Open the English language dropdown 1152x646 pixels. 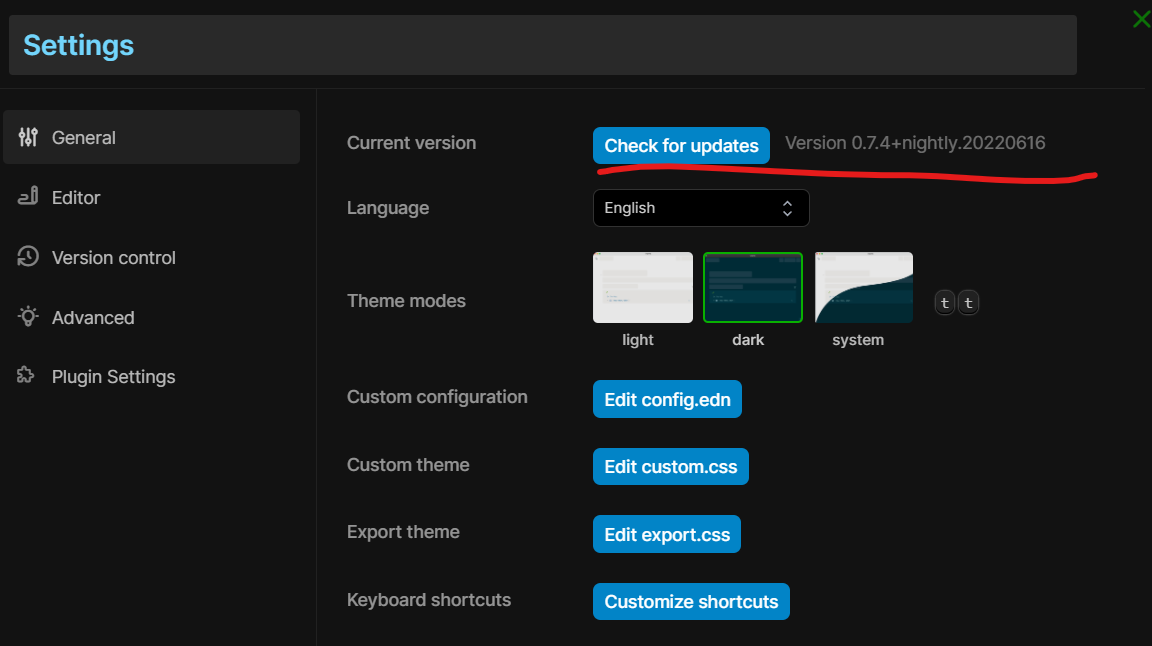coord(700,208)
